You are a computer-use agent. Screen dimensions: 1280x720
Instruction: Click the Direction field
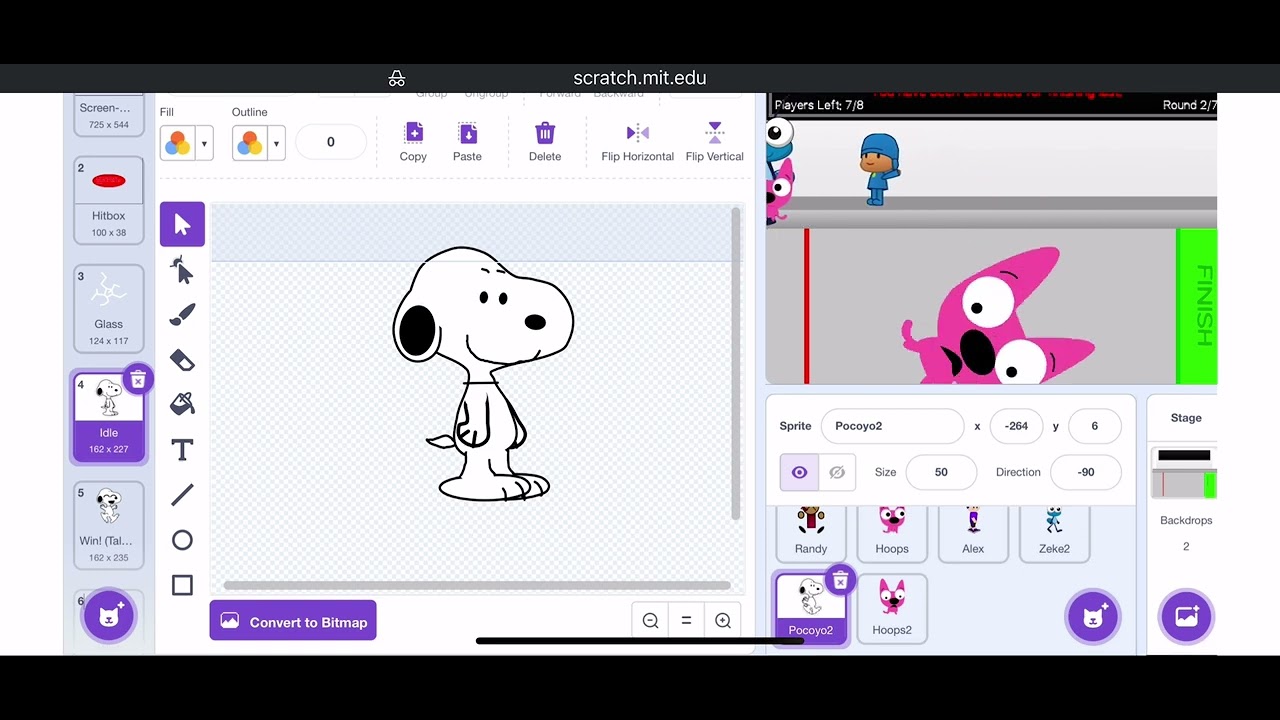click(x=1086, y=472)
